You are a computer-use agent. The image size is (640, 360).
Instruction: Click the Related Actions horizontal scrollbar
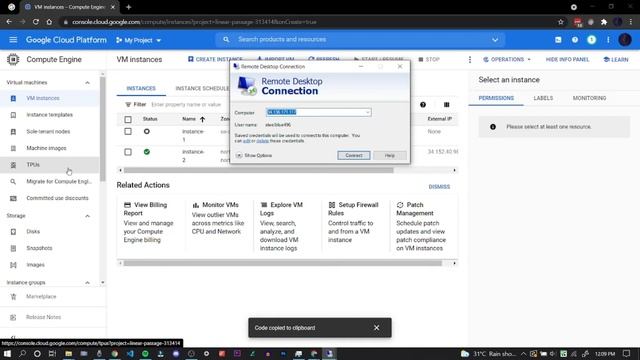(x=282, y=263)
